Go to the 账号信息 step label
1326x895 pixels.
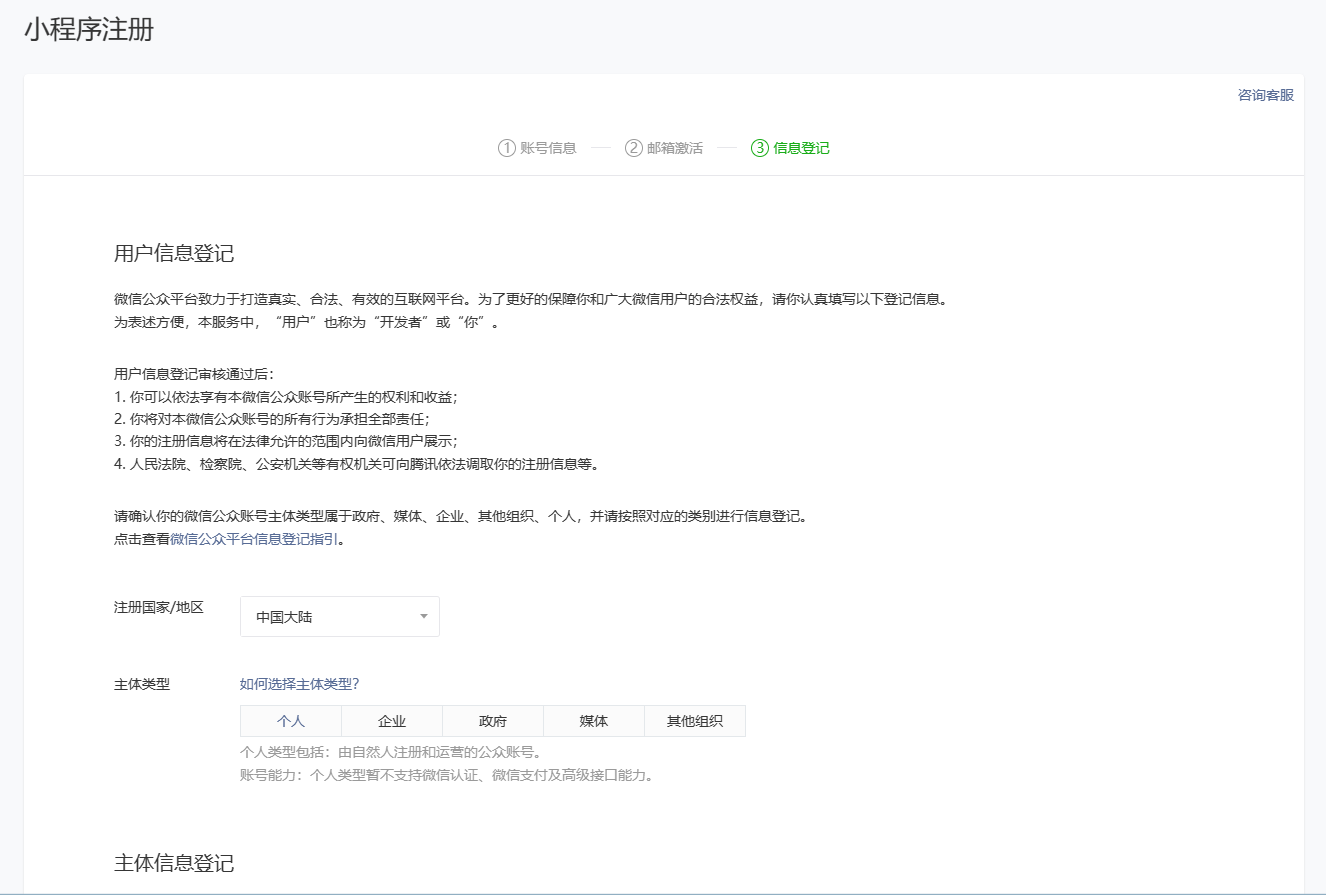coord(548,148)
